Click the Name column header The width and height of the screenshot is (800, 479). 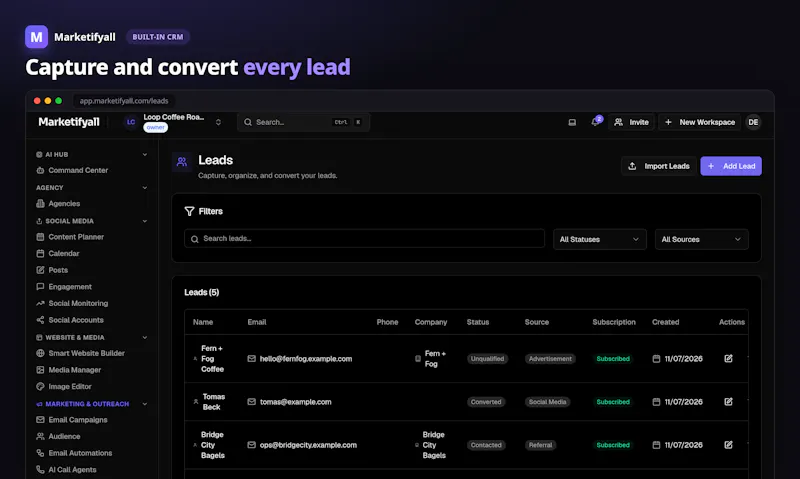coord(203,322)
